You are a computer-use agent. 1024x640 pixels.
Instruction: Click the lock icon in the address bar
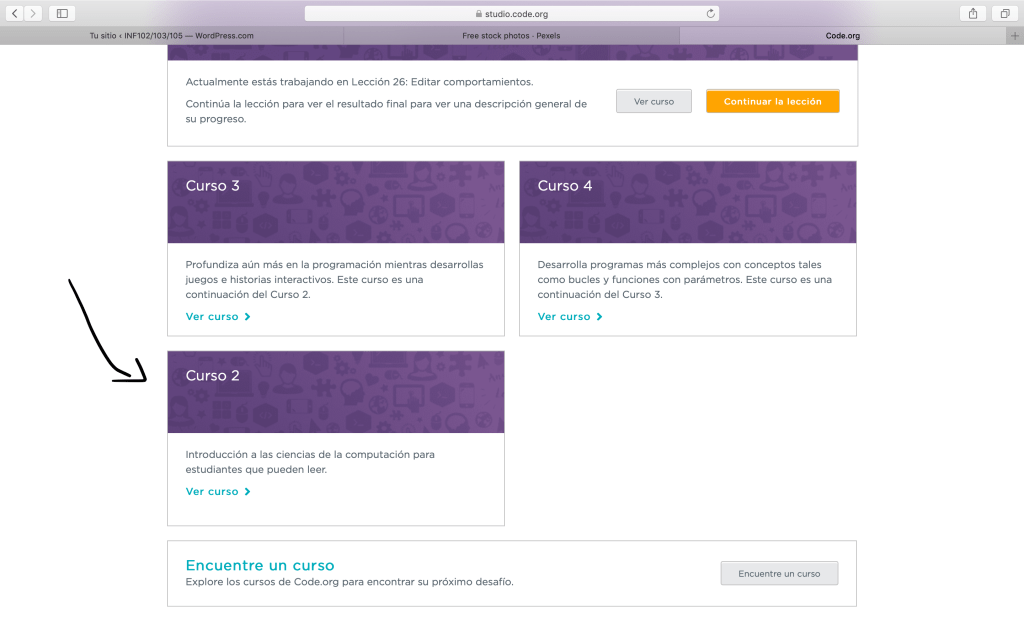coord(479,14)
